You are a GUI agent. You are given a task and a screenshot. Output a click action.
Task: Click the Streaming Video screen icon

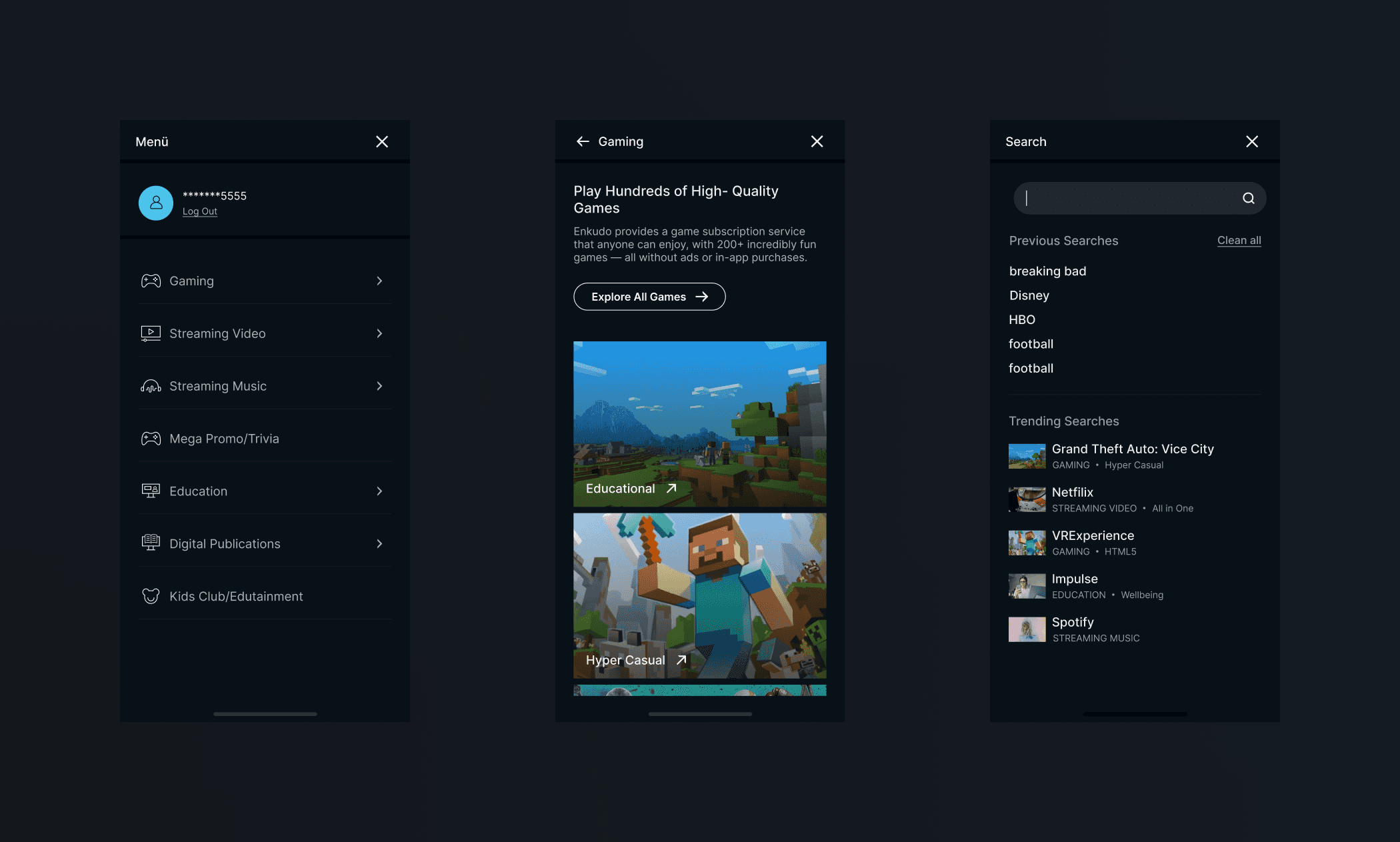point(151,333)
